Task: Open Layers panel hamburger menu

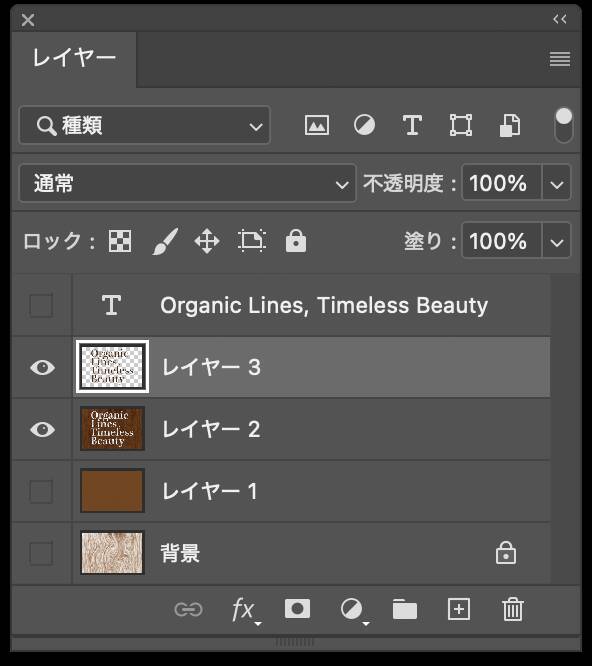Action: 560,59
